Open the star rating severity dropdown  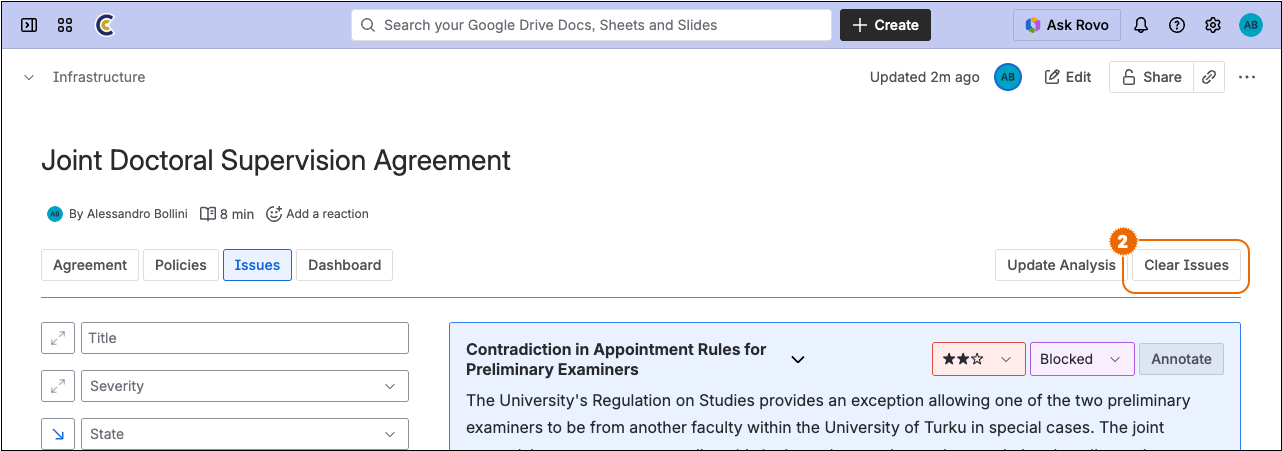point(977,359)
